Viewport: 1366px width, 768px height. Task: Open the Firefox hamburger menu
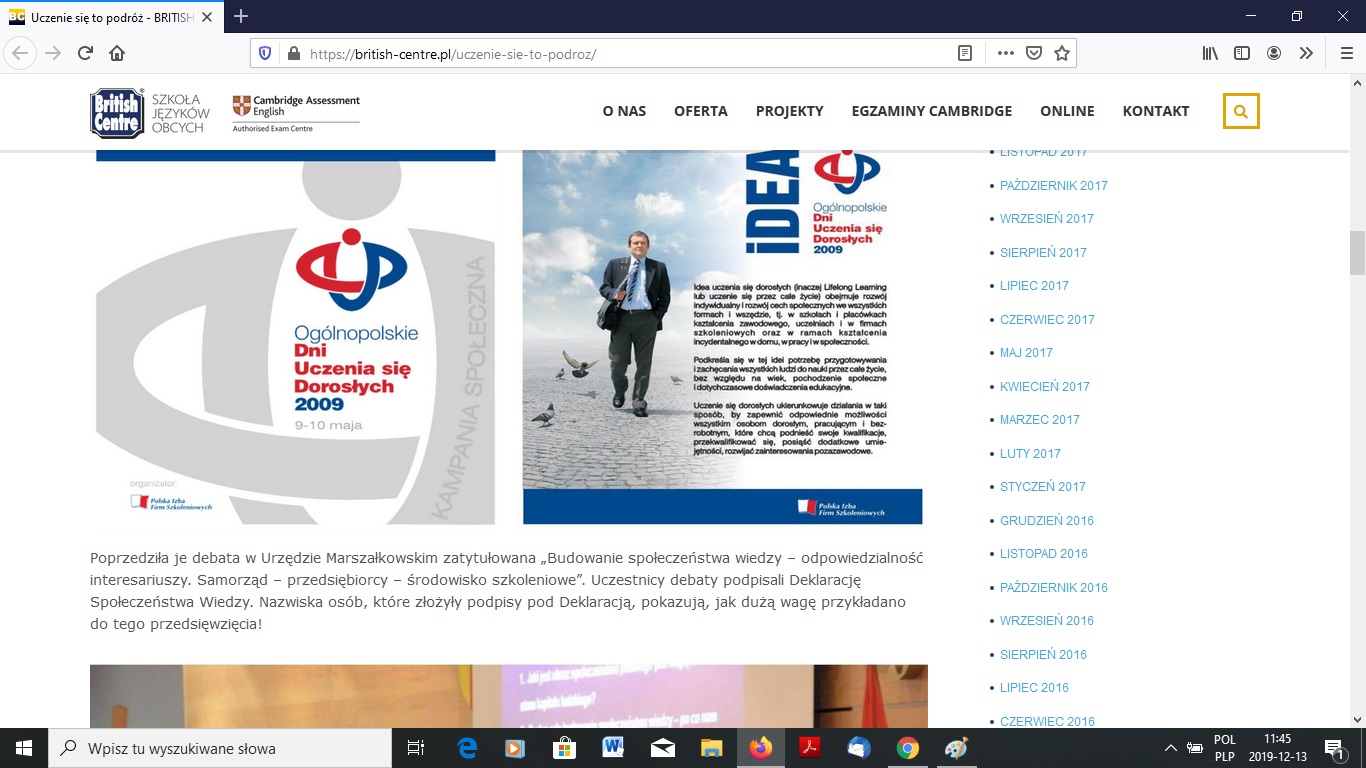coord(1346,53)
